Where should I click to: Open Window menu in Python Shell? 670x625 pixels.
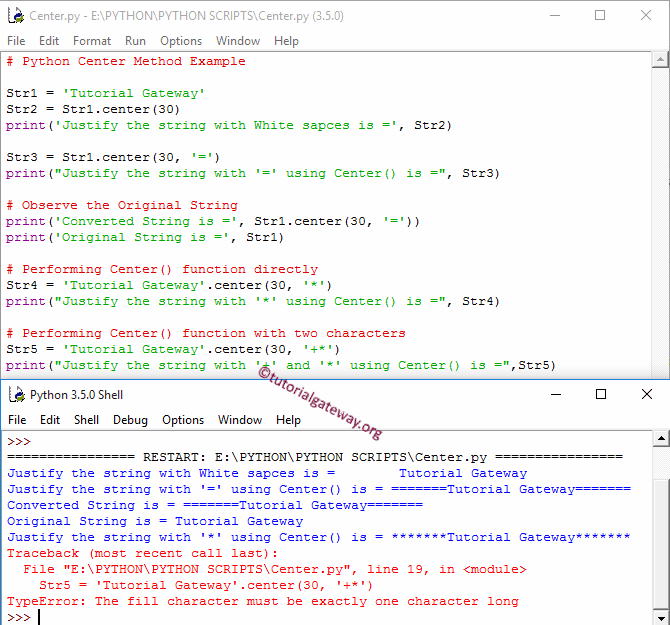point(240,420)
